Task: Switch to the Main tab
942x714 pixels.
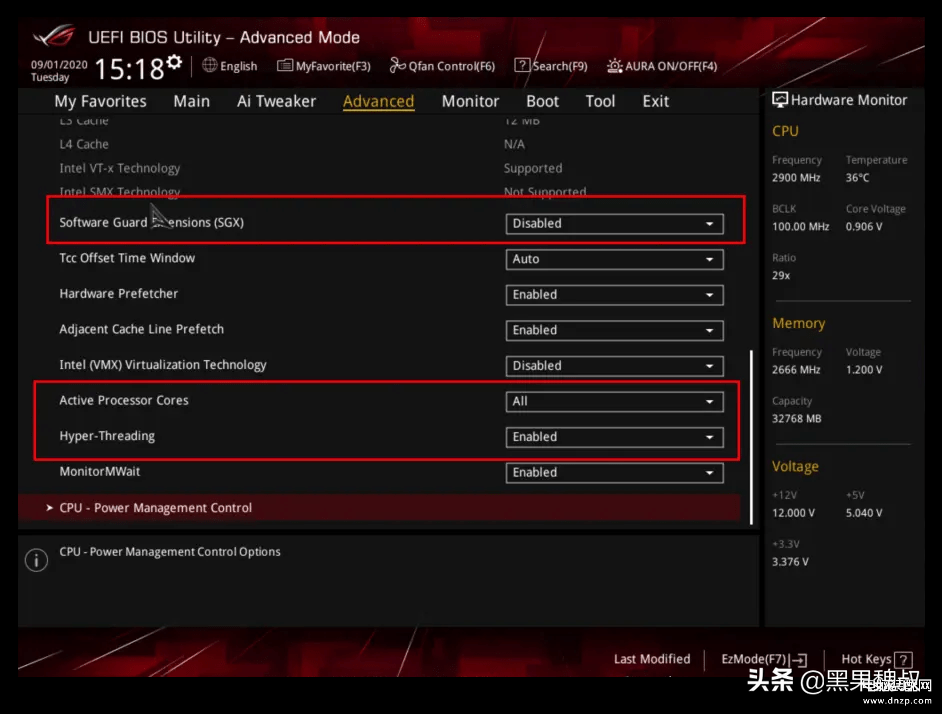Action: (x=192, y=101)
